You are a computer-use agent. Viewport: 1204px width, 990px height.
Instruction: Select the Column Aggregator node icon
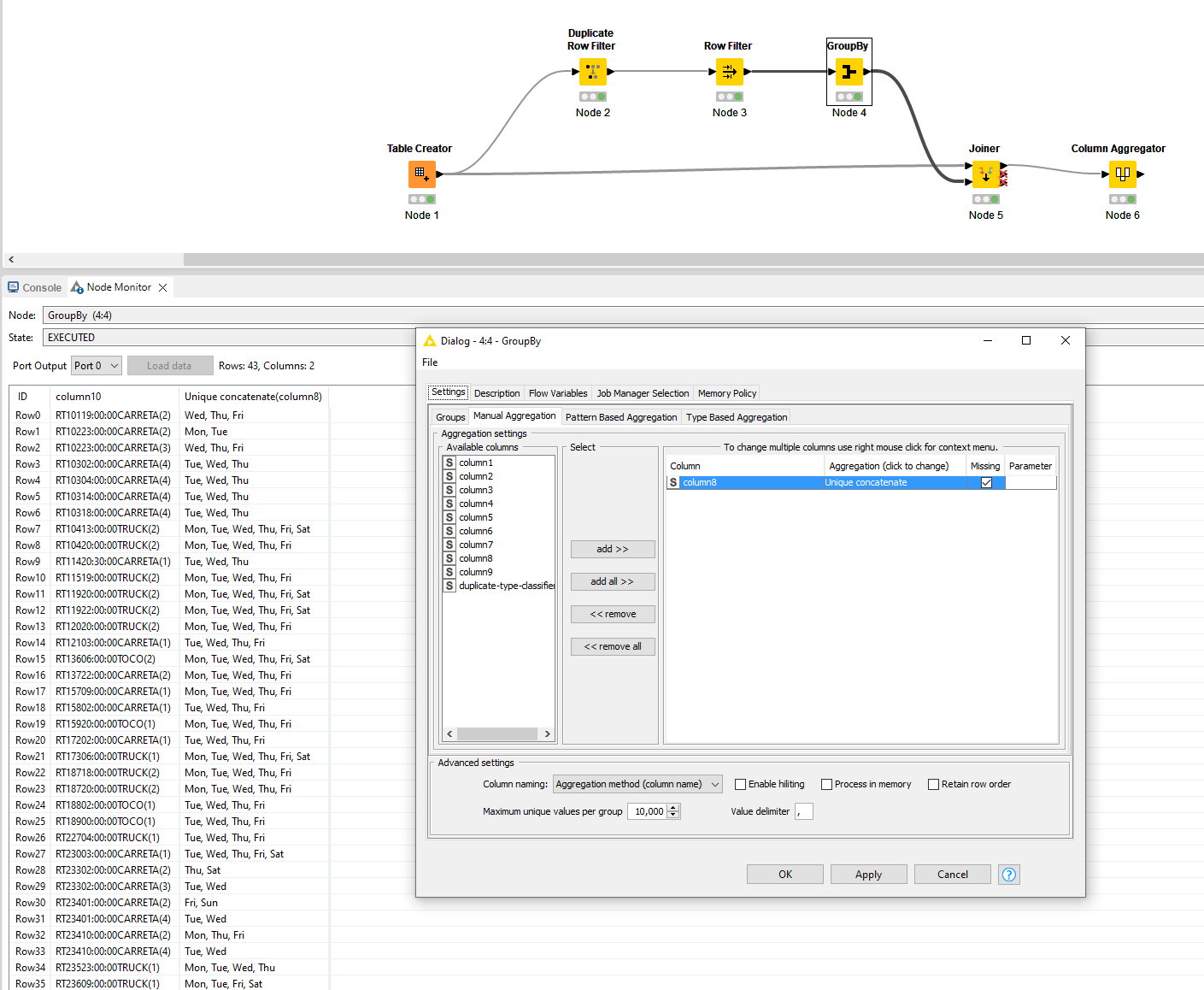coord(1123,174)
